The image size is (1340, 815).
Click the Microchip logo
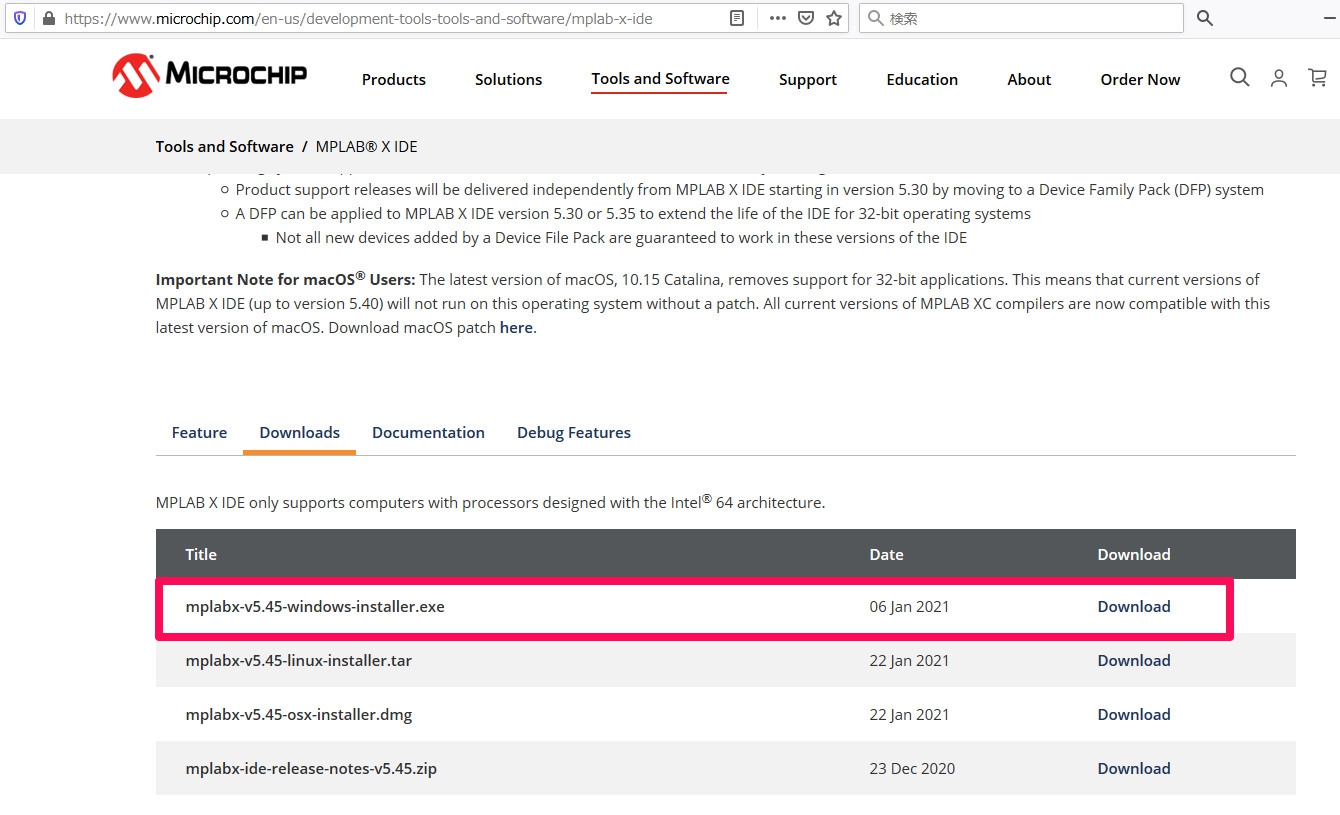coord(209,75)
